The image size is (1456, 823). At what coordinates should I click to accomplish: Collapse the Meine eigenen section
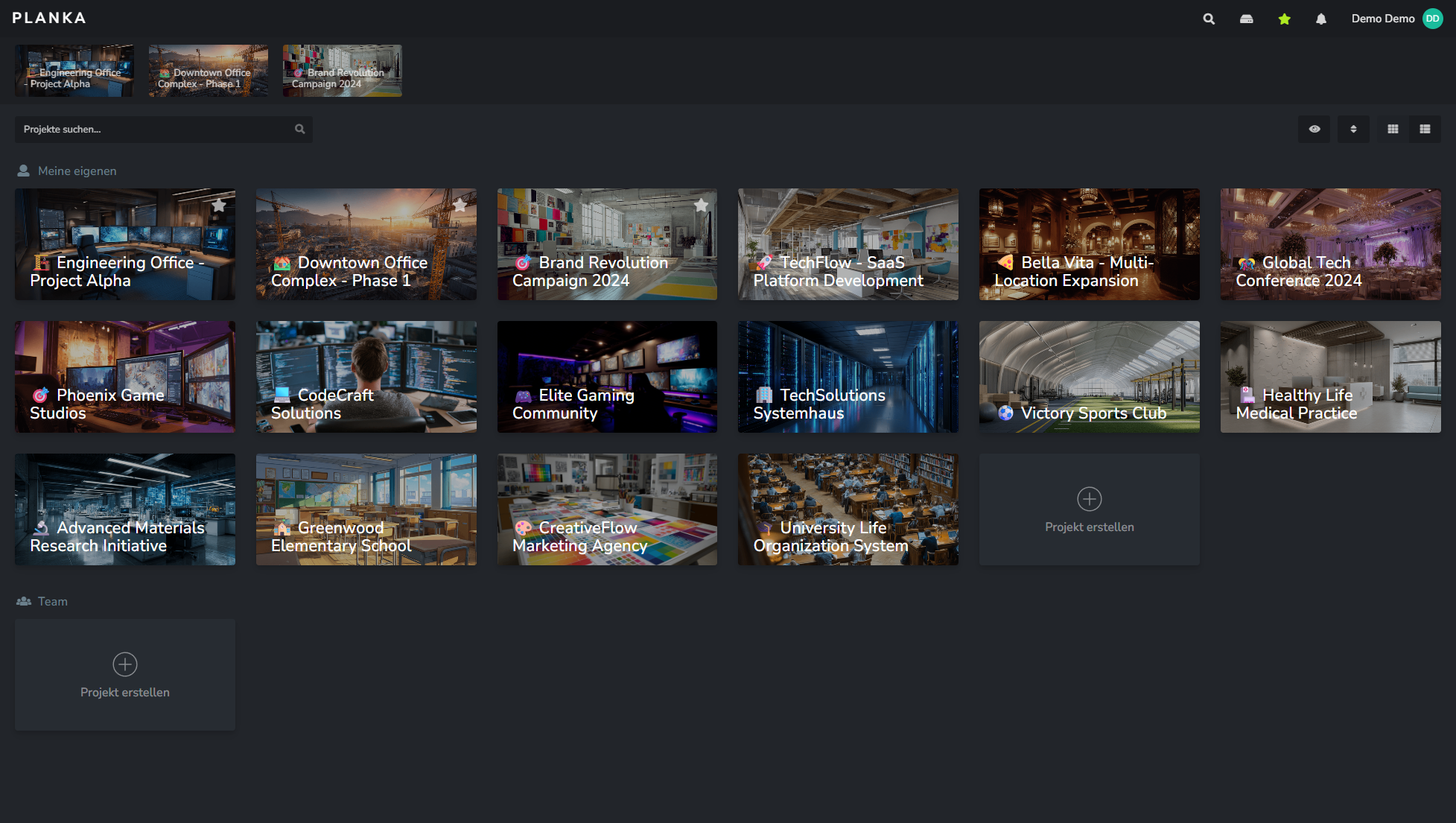point(77,171)
